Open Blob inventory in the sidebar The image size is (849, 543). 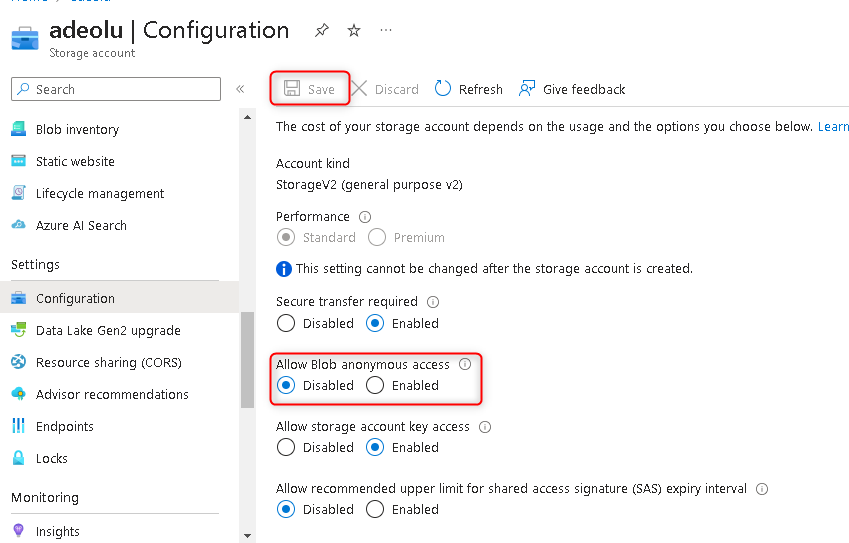[x=77, y=130]
